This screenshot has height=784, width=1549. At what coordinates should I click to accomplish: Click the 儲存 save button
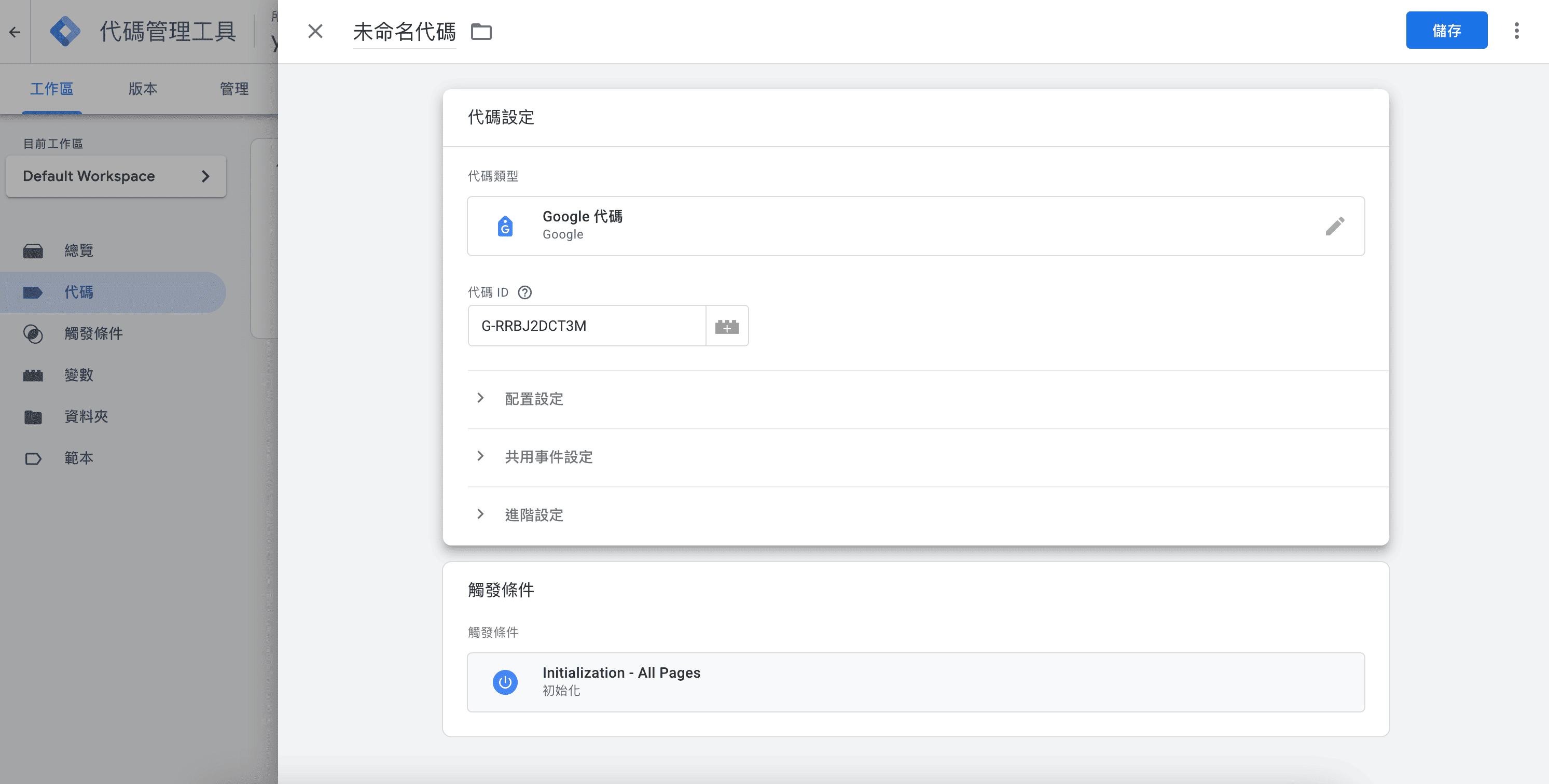pos(1446,31)
